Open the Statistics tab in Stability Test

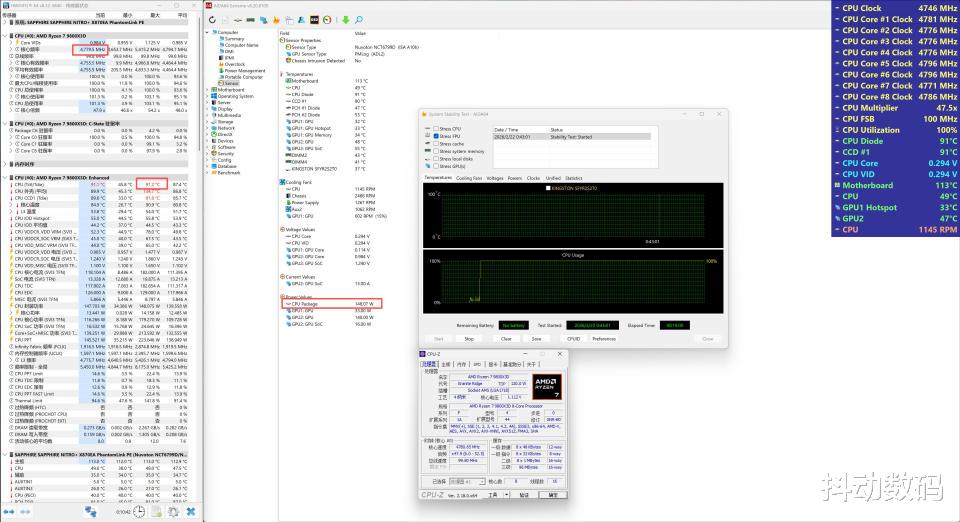pos(573,178)
